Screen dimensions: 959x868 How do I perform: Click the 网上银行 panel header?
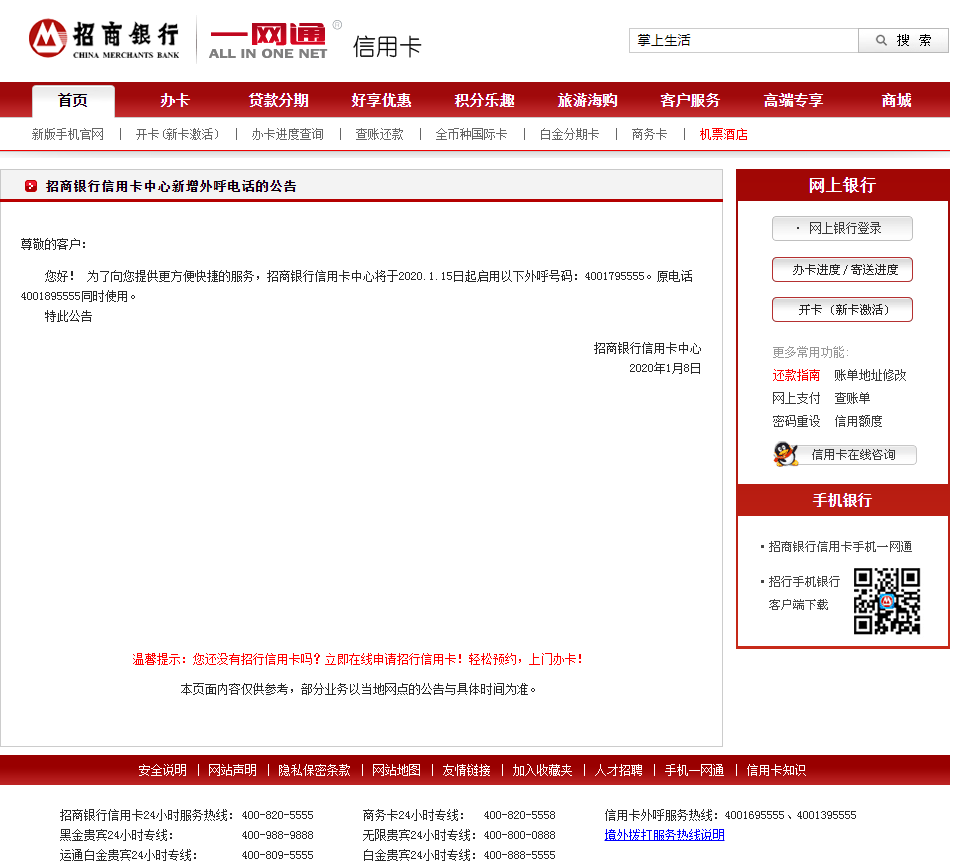842,185
